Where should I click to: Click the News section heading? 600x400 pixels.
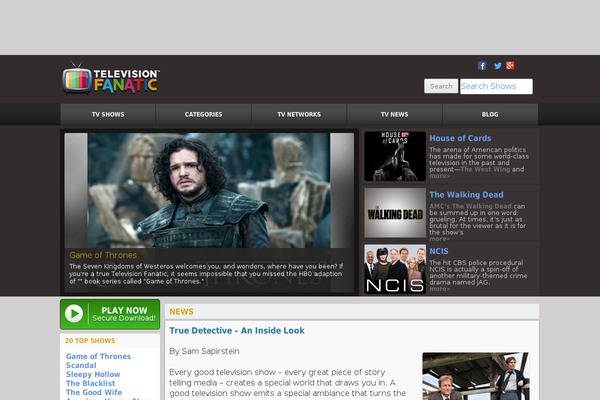pyautogui.click(x=181, y=312)
